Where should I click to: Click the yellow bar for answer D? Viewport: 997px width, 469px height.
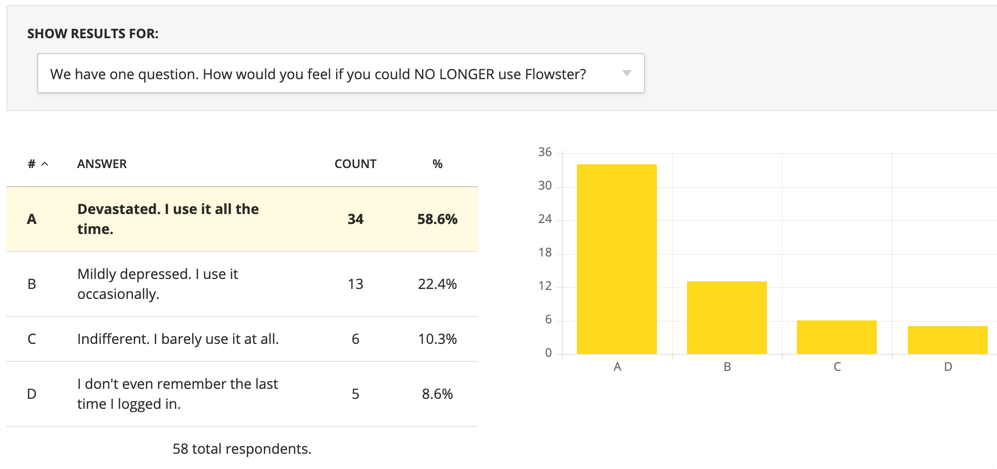[x=947, y=340]
